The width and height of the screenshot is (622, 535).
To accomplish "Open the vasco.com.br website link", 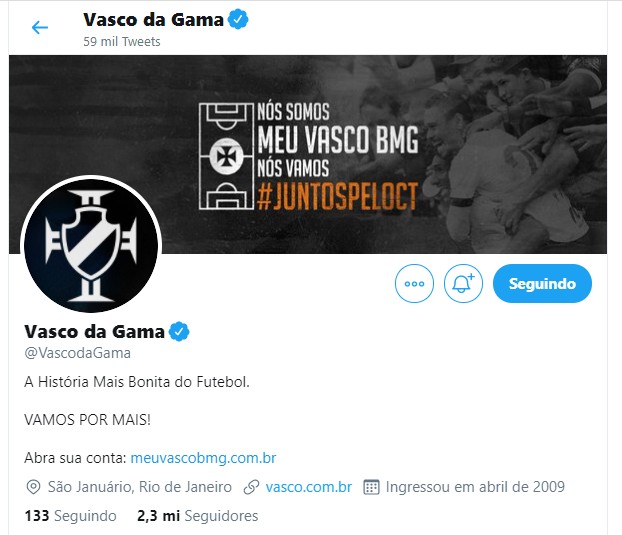I will pyautogui.click(x=309, y=487).
